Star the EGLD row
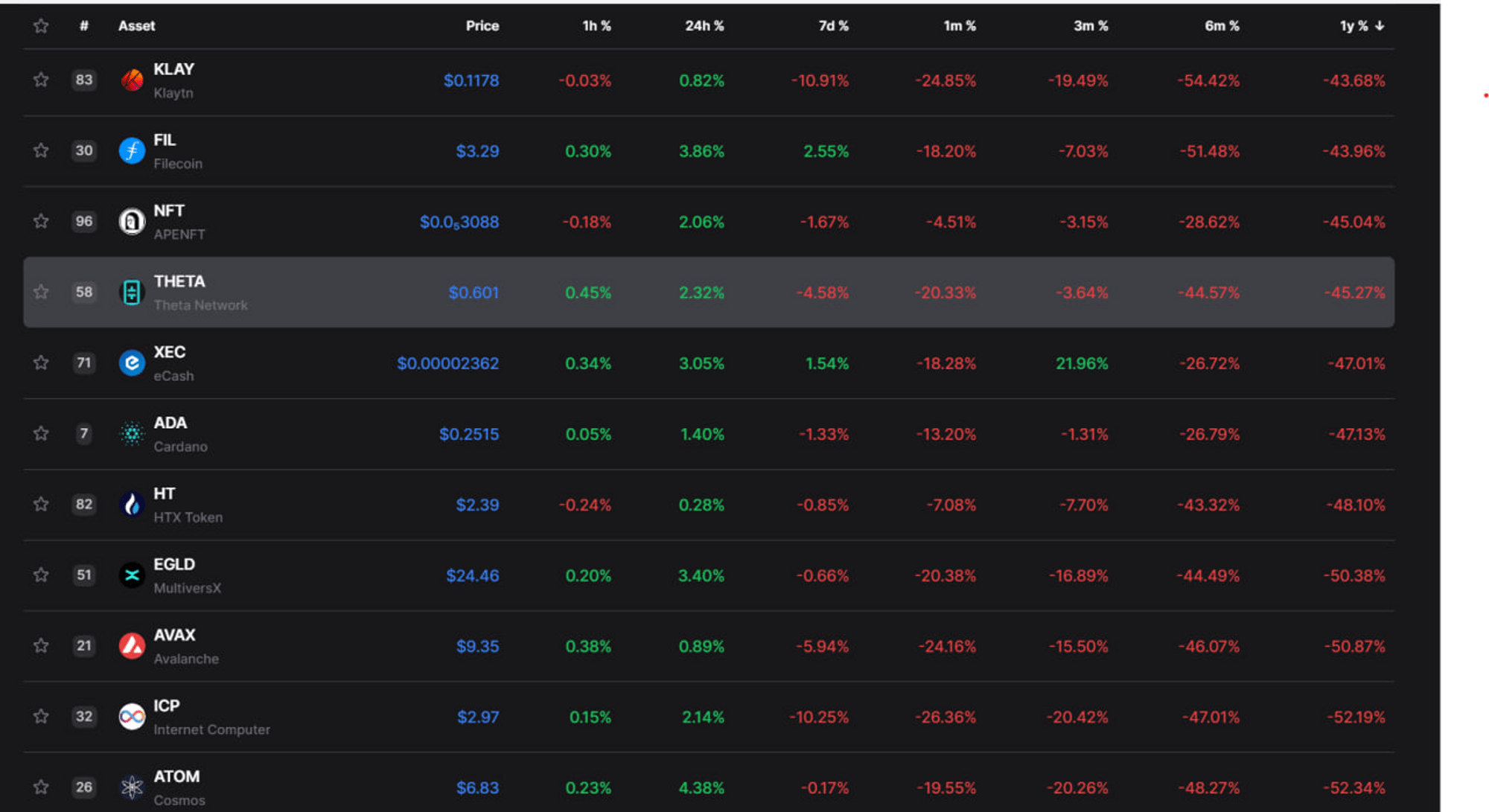Image resolution: width=1489 pixels, height=812 pixels. pyautogui.click(x=41, y=575)
